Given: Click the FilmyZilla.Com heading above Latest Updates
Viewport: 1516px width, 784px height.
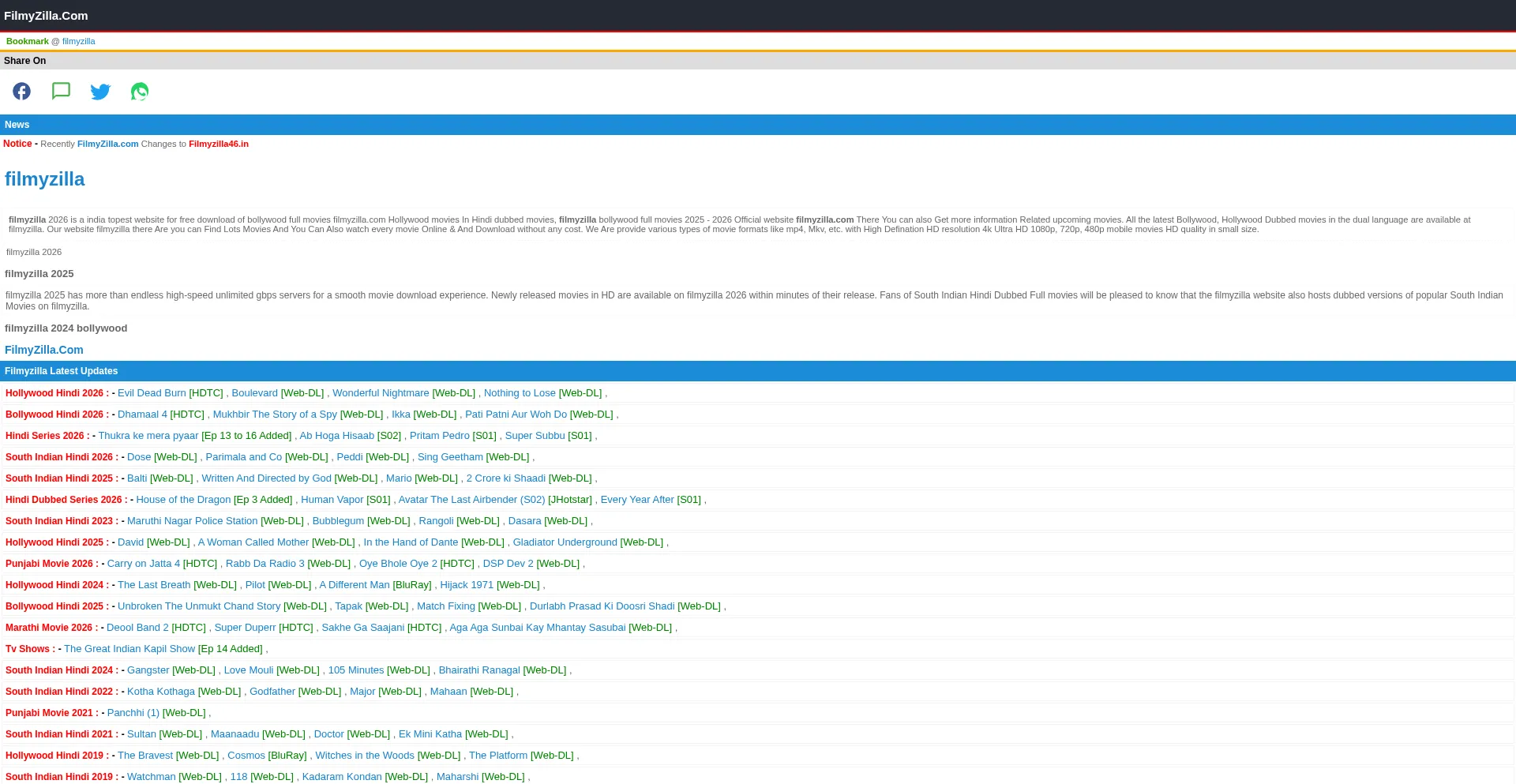Looking at the screenshot, I should click(x=44, y=350).
